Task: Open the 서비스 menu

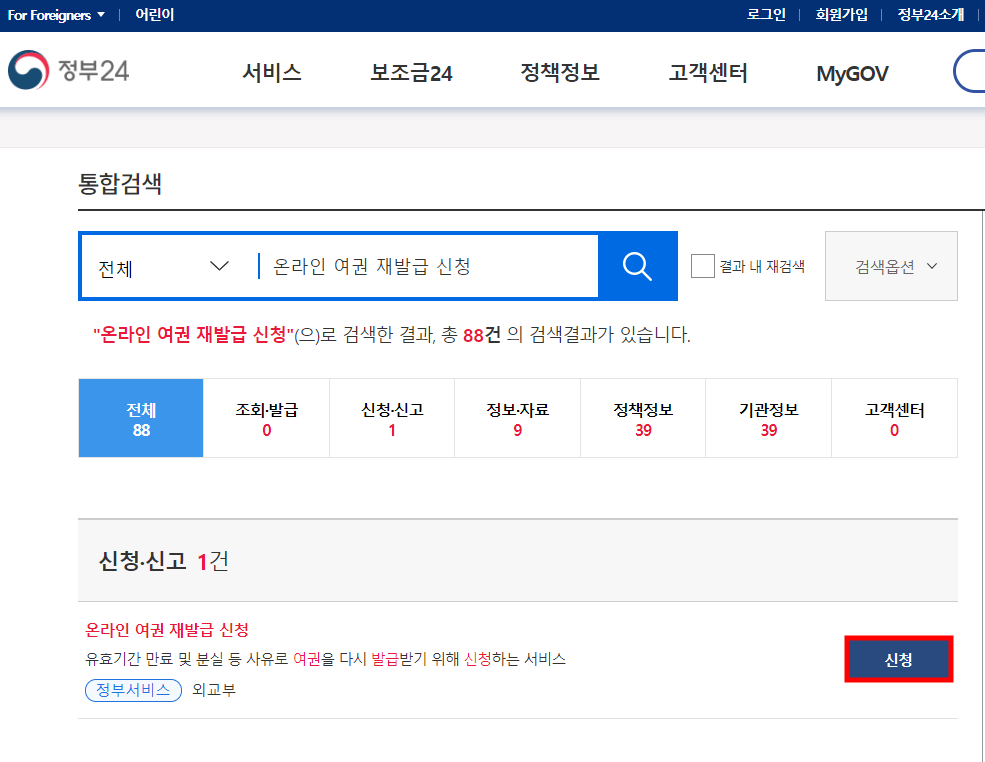Action: click(271, 72)
